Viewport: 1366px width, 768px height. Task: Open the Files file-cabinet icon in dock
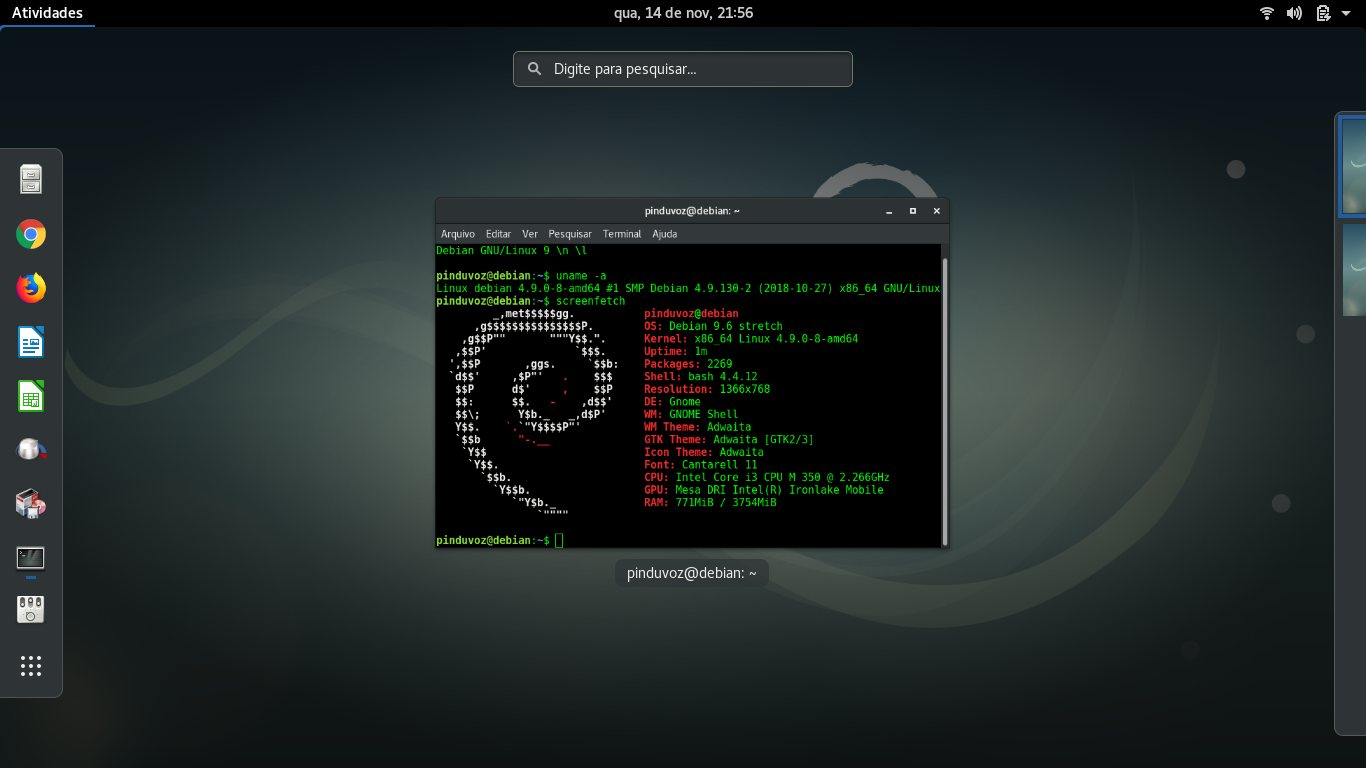[x=31, y=180]
